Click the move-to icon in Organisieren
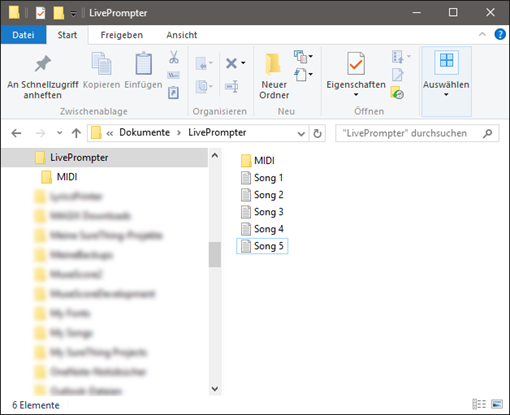Viewport: 510px width, 415px height. tap(201, 63)
